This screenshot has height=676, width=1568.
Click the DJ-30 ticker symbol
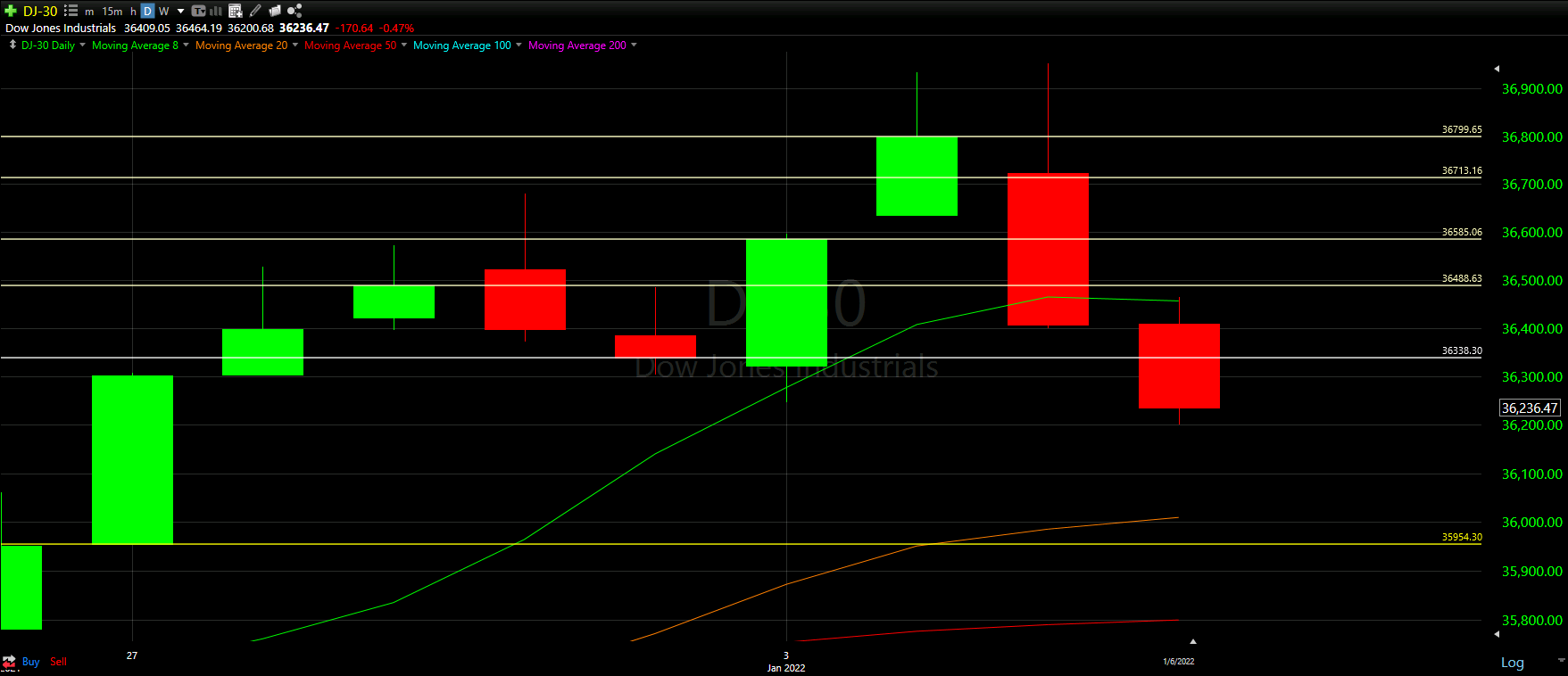(40, 11)
